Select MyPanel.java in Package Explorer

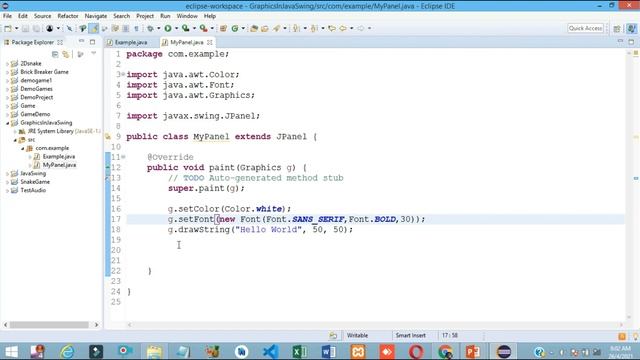pos(59,165)
